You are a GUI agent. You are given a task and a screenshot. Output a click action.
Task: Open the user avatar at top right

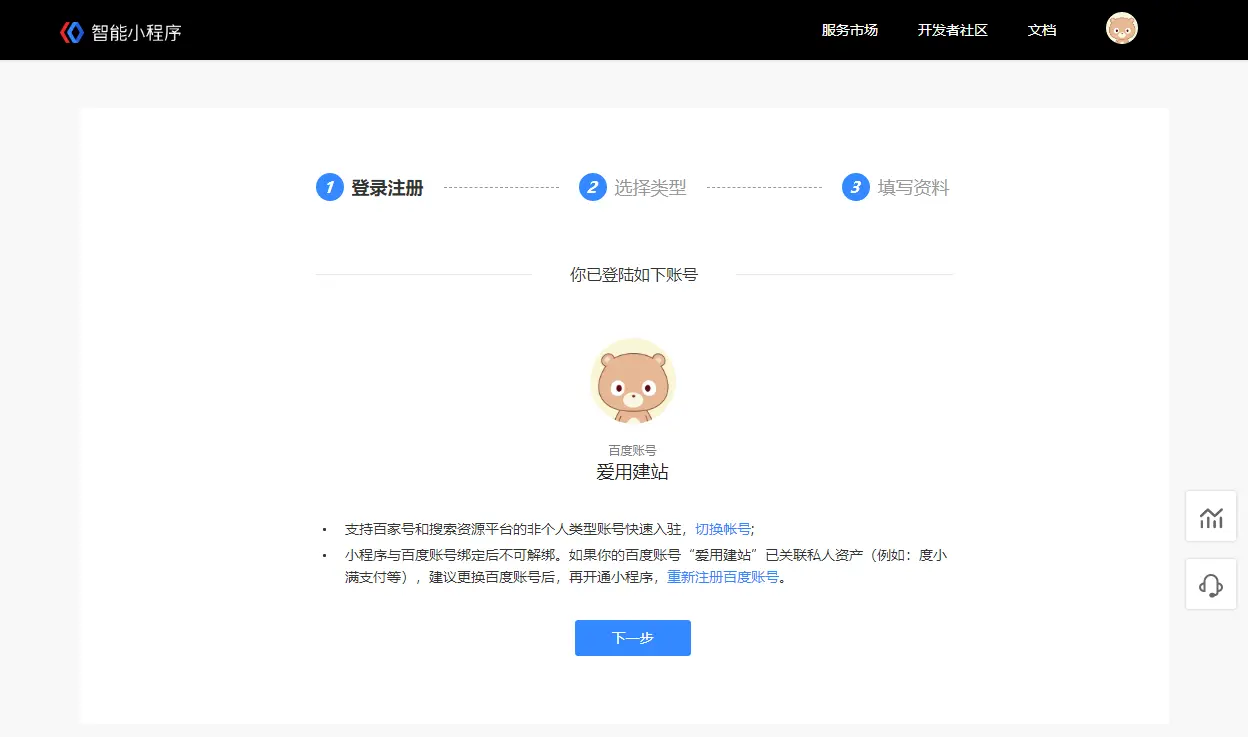1122,28
